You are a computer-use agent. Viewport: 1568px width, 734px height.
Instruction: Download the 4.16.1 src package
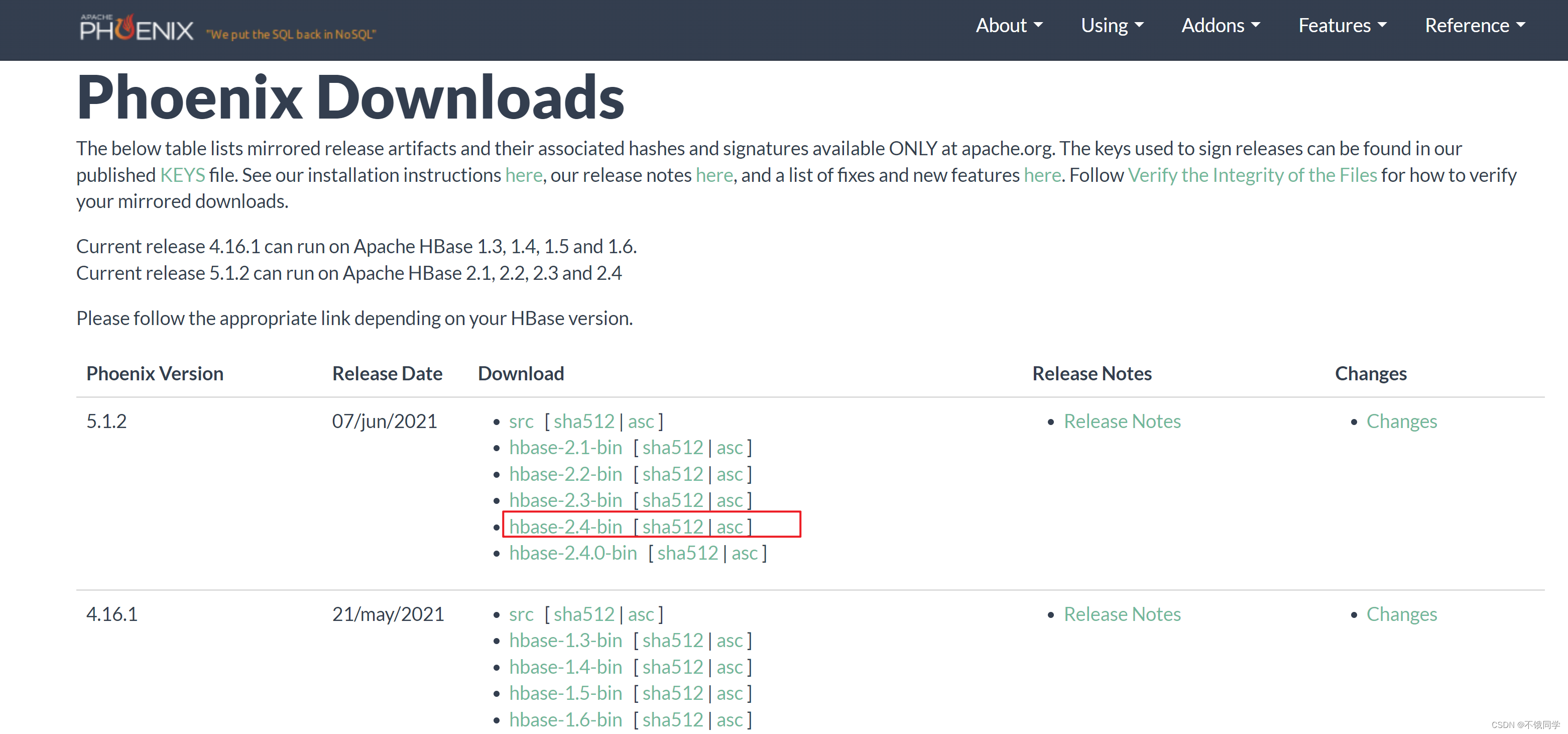point(521,614)
